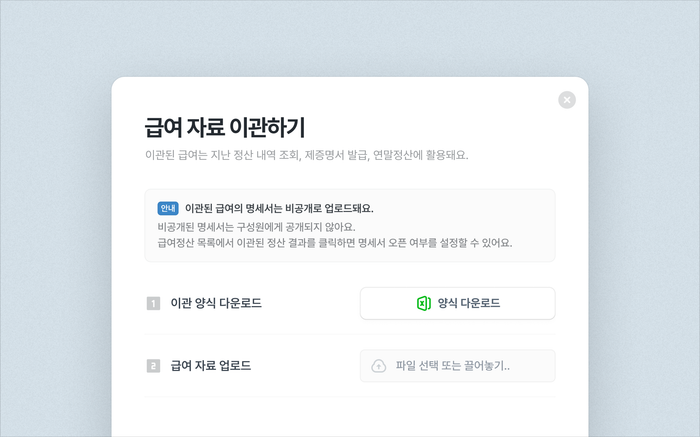Viewport: 700px width, 437px height.
Task: Click the notice title about 비공개로 업로드돼요
Action: pyautogui.click(x=279, y=208)
